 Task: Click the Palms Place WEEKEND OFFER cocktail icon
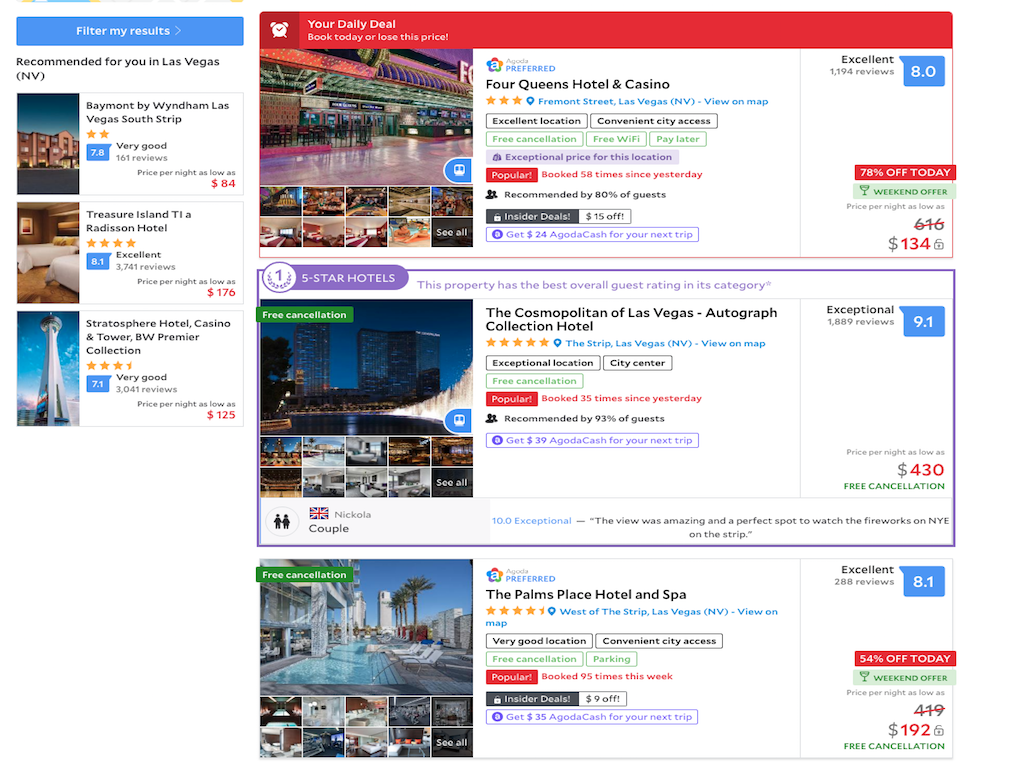click(x=864, y=677)
